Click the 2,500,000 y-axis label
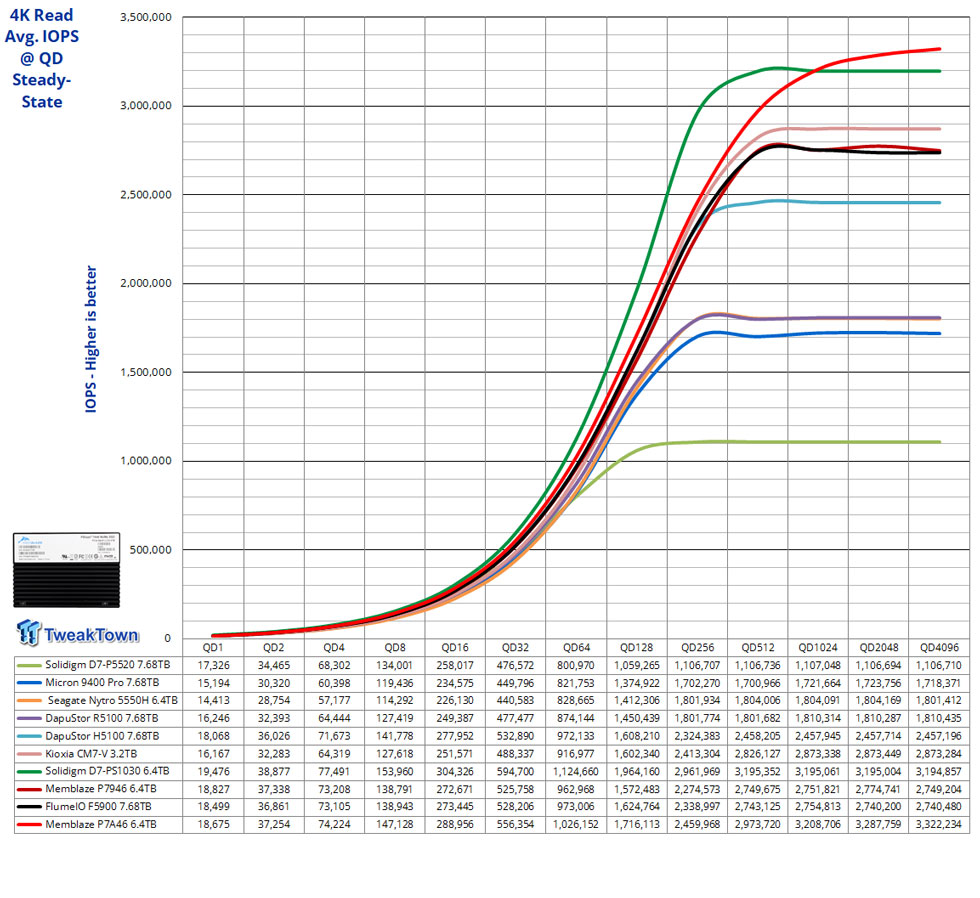 (x=146, y=194)
